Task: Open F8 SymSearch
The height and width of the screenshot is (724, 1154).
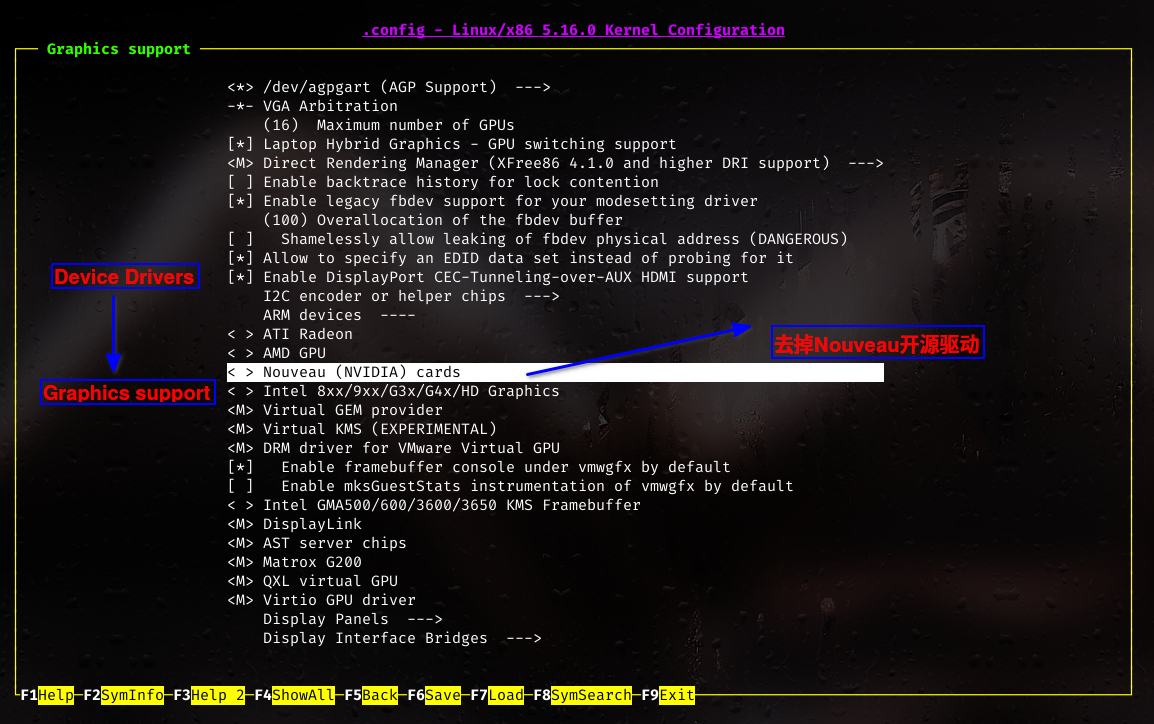Action: click(591, 695)
